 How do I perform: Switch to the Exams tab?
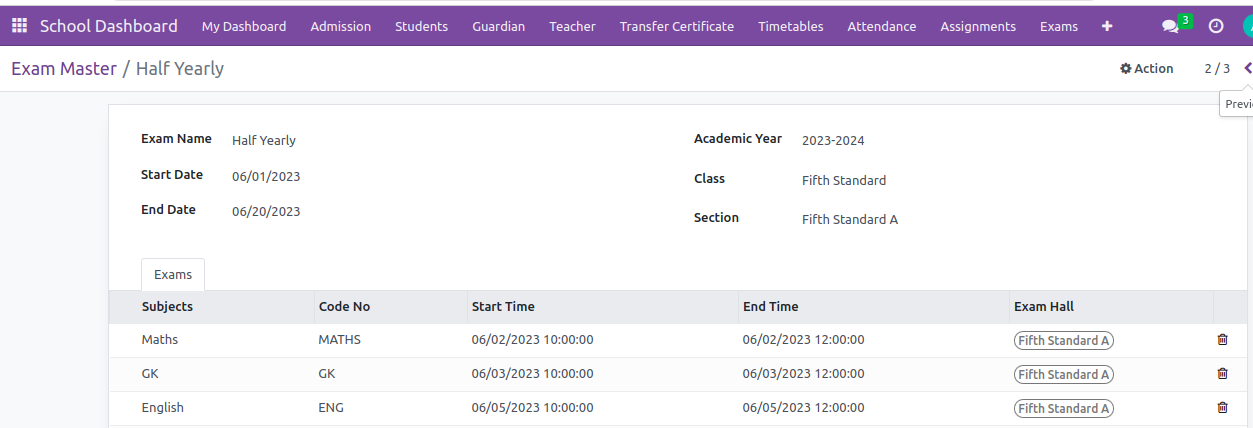point(173,275)
